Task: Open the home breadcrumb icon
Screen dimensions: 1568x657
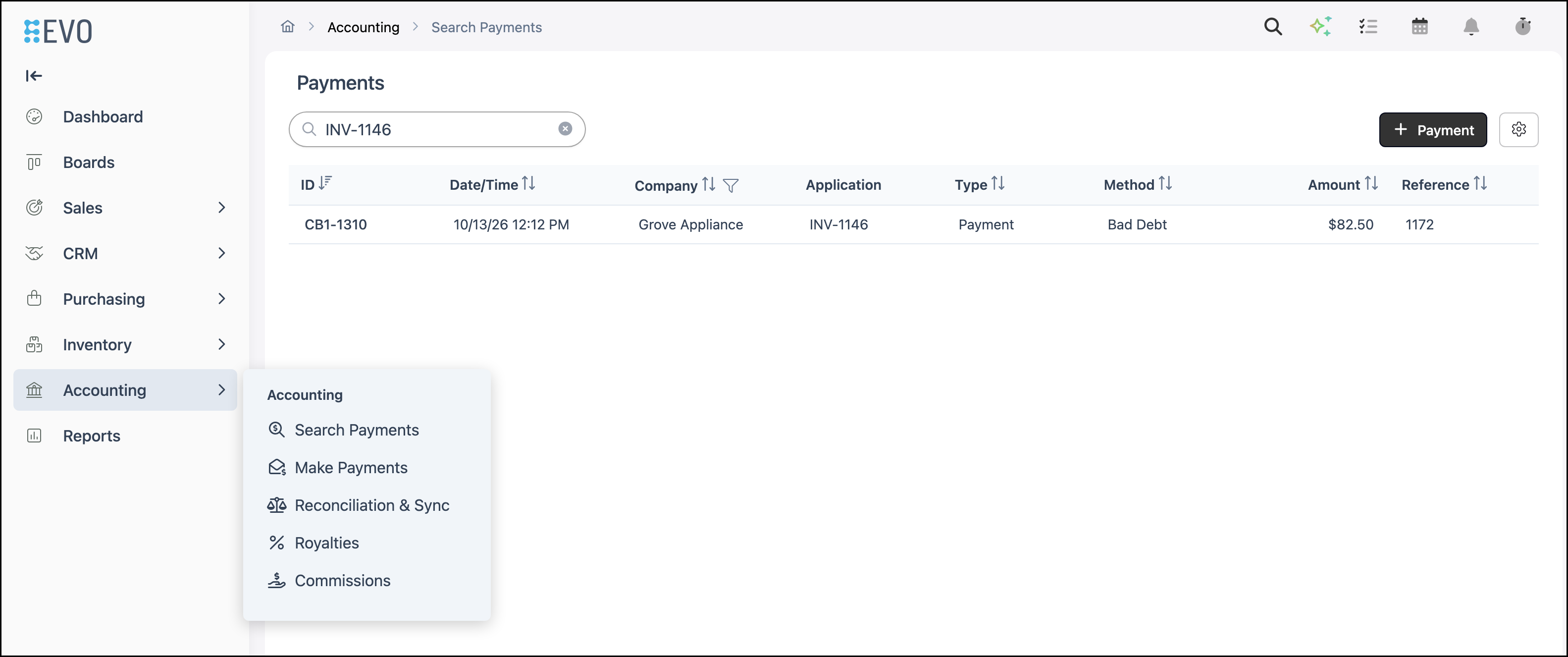Action: pyautogui.click(x=287, y=27)
